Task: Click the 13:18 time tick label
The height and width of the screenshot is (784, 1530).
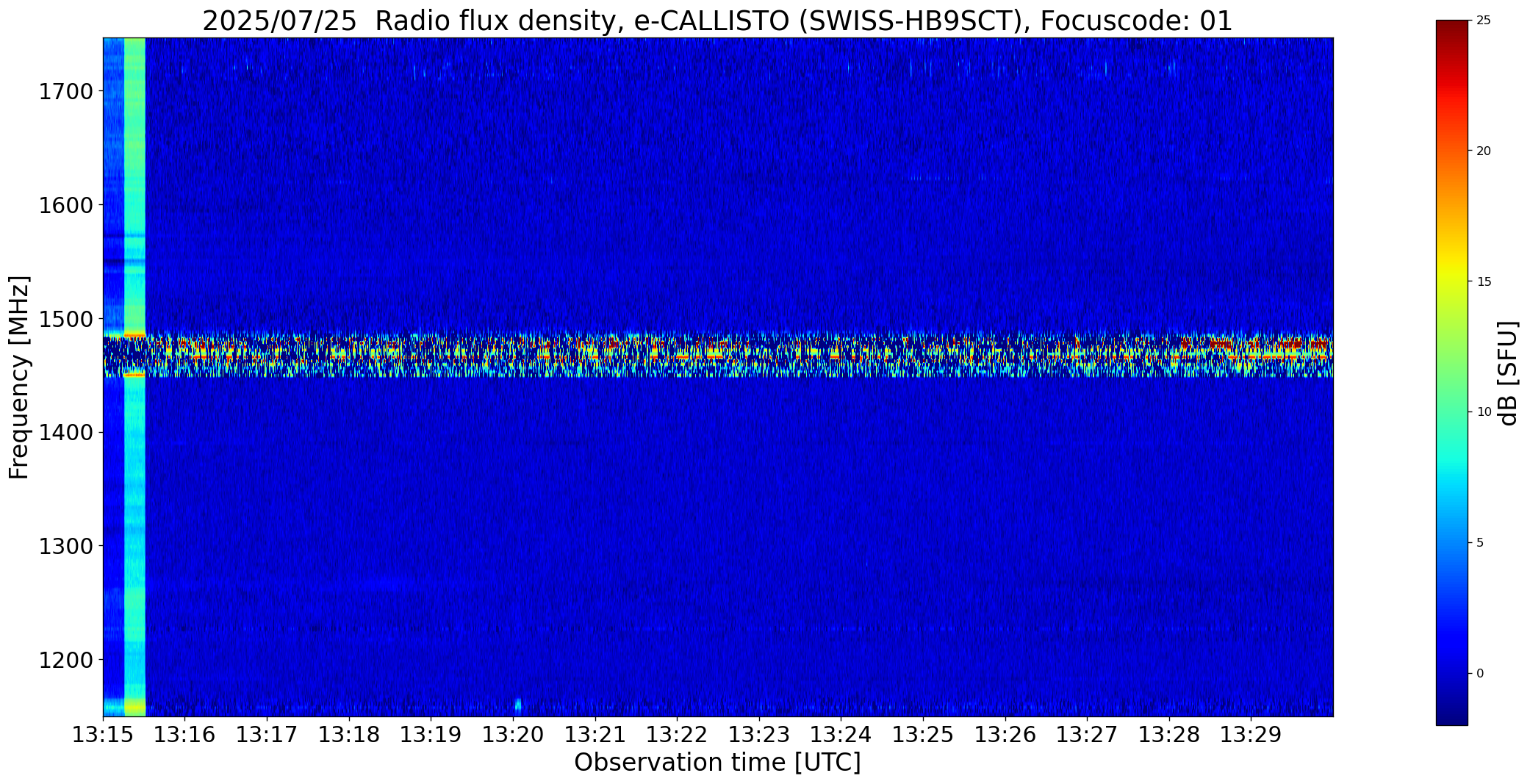Action: pyautogui.click(x=349, y=735)
